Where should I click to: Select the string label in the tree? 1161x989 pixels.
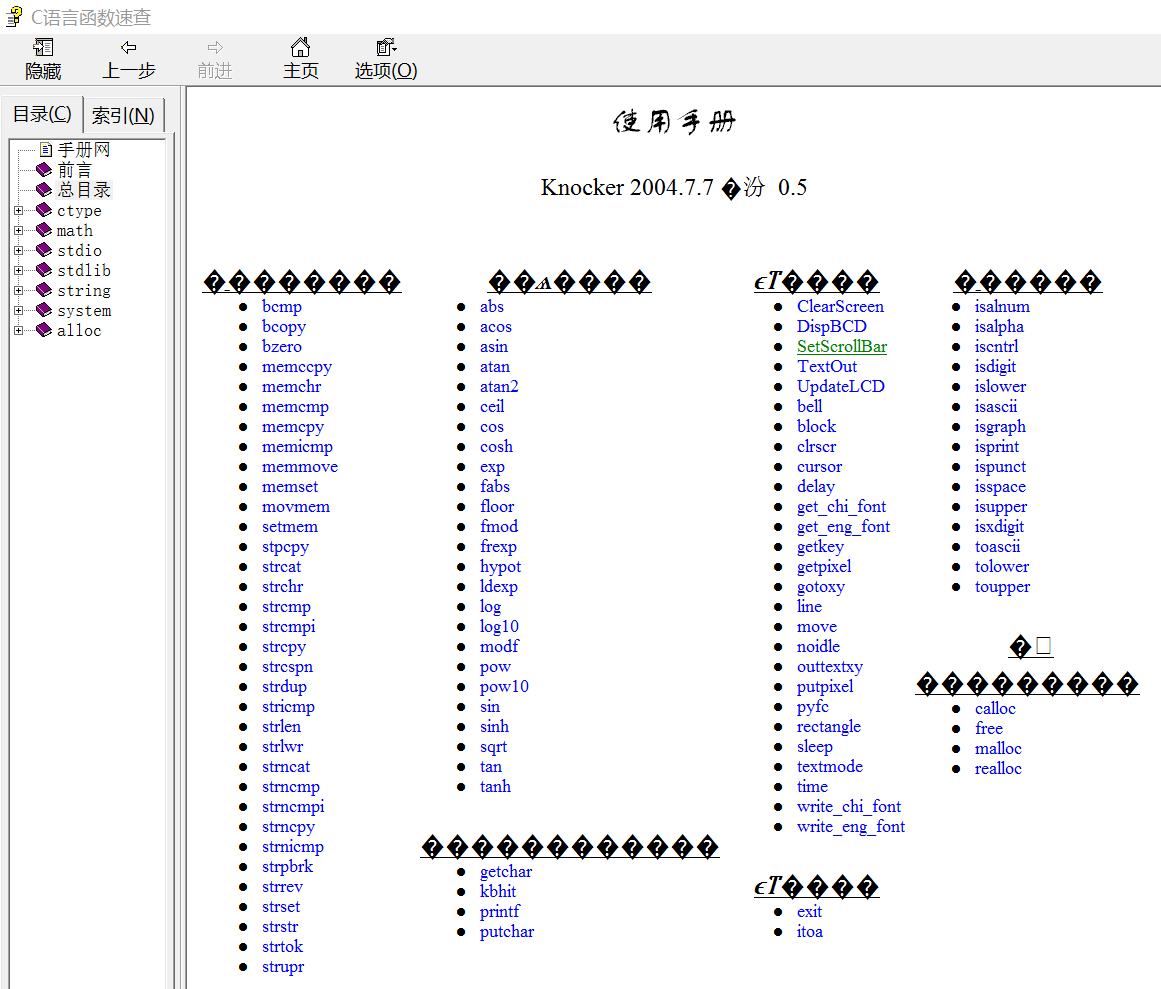[84, 290]
